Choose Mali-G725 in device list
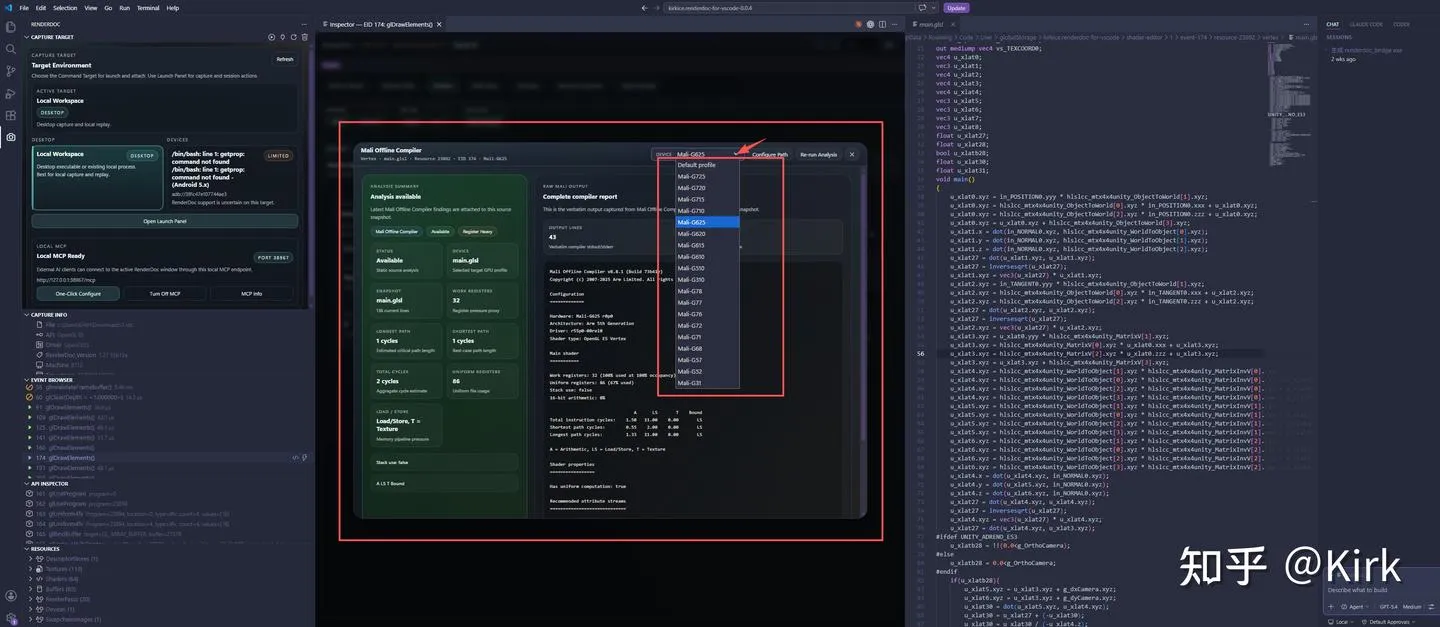1440x627 pixels. click(x=708, y=176)
